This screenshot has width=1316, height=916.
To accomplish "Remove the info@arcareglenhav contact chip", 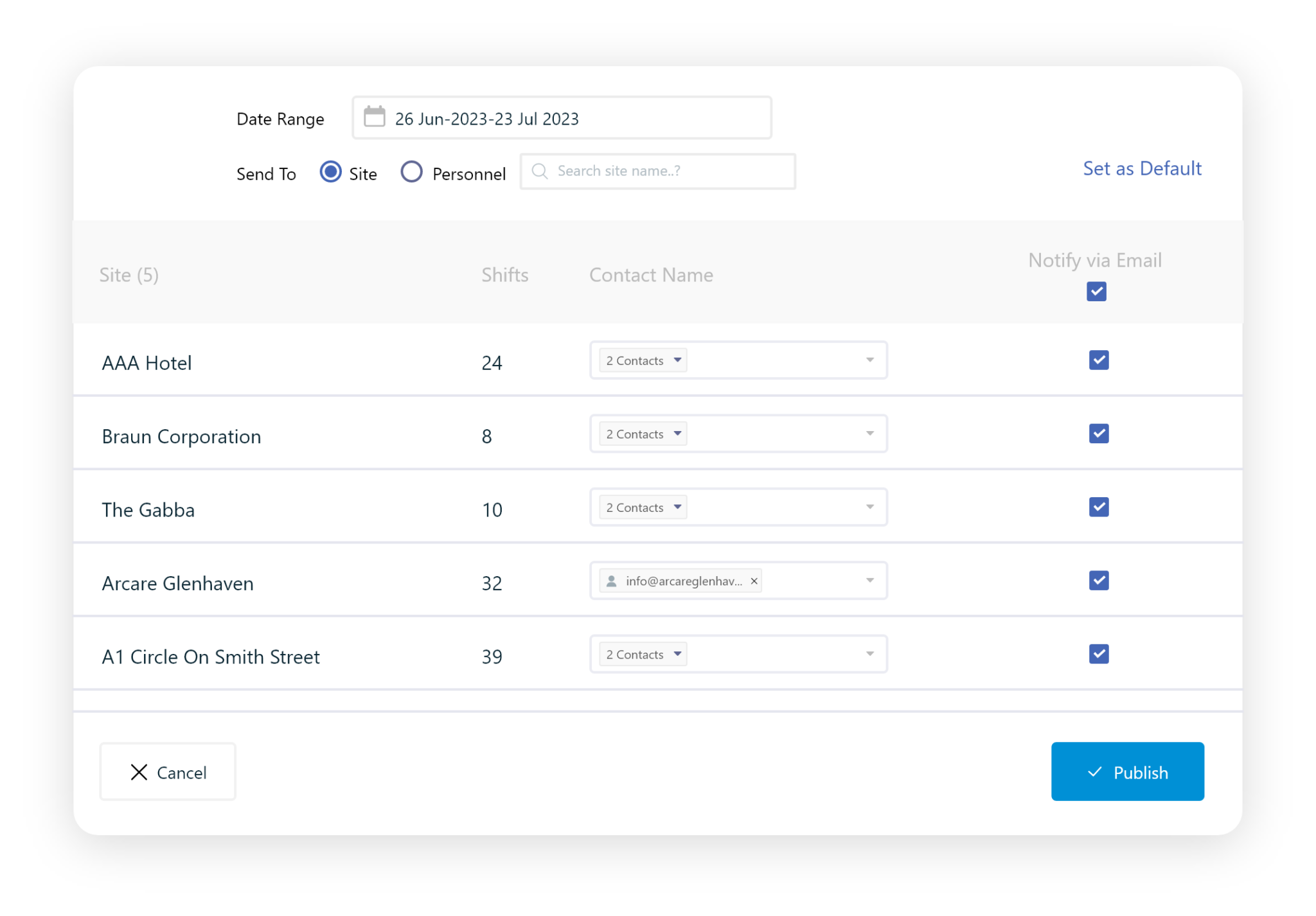I will [x=754, y=581].
